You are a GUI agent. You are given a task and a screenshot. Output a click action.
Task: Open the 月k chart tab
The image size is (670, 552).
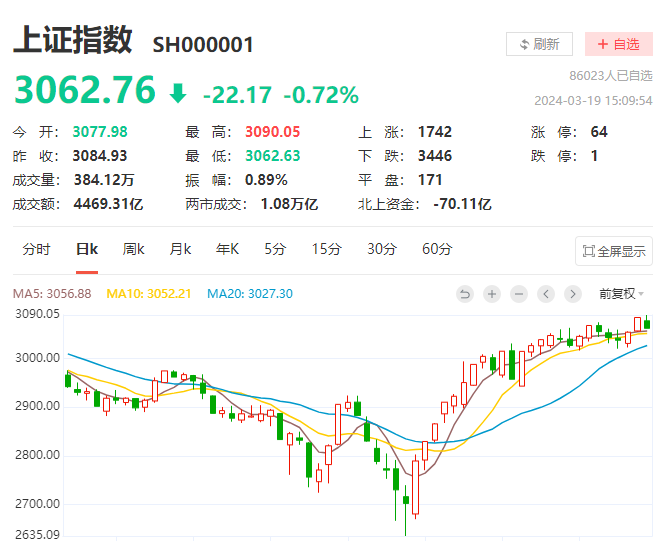pos(180,249)
